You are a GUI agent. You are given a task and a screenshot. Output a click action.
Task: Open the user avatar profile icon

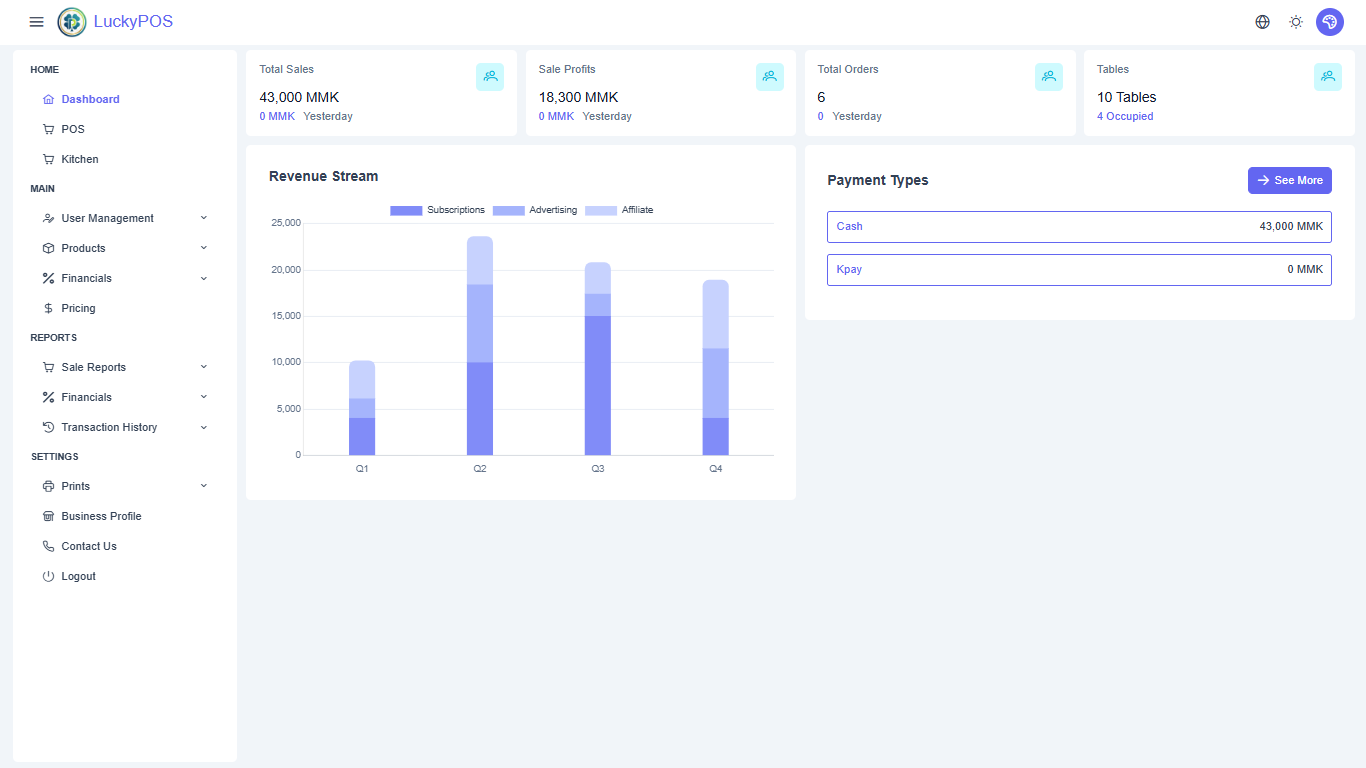(x=1330, y=22)
